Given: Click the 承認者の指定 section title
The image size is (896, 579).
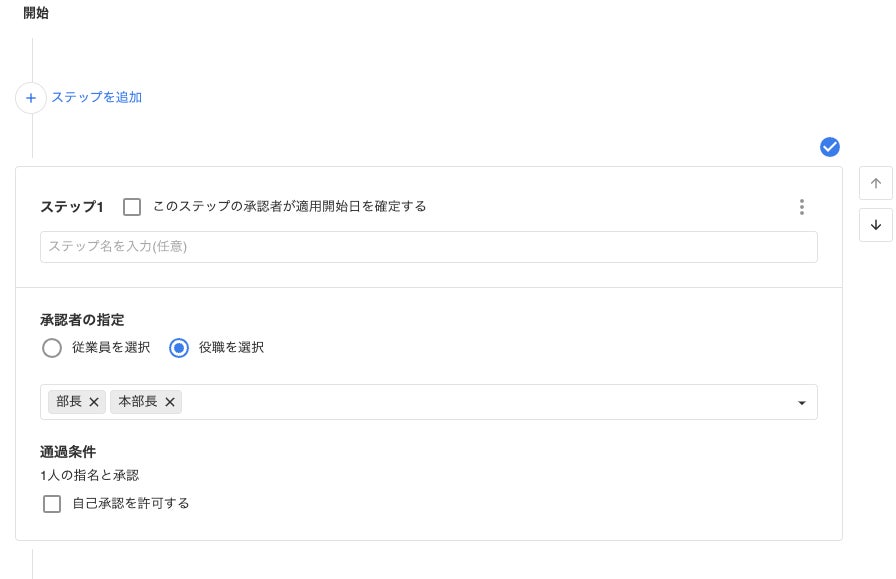Looking at the screenshot, I should point(82,320).
